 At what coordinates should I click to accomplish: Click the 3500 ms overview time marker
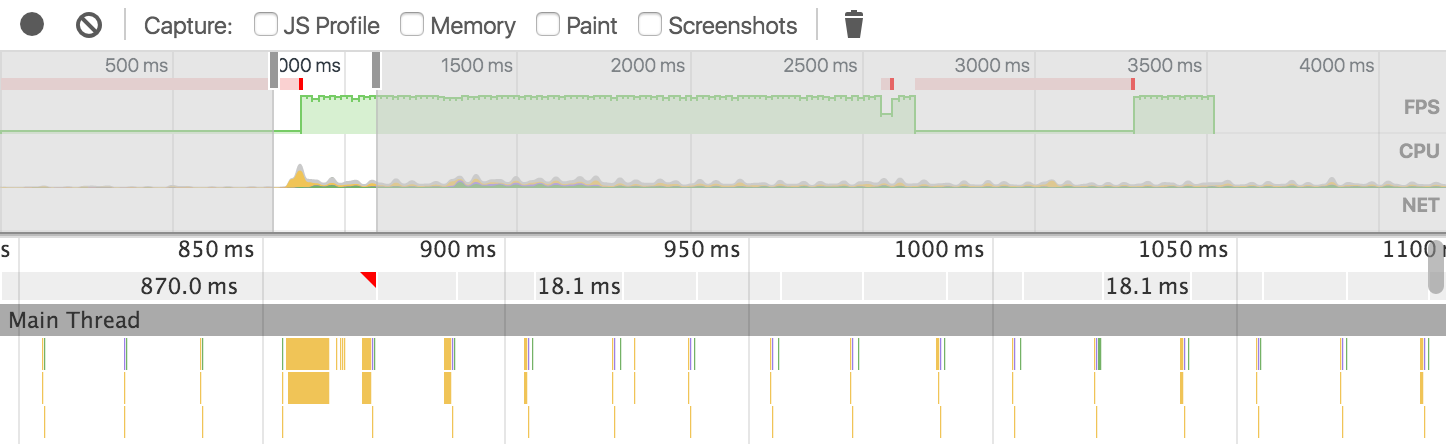click(1165, 66)
